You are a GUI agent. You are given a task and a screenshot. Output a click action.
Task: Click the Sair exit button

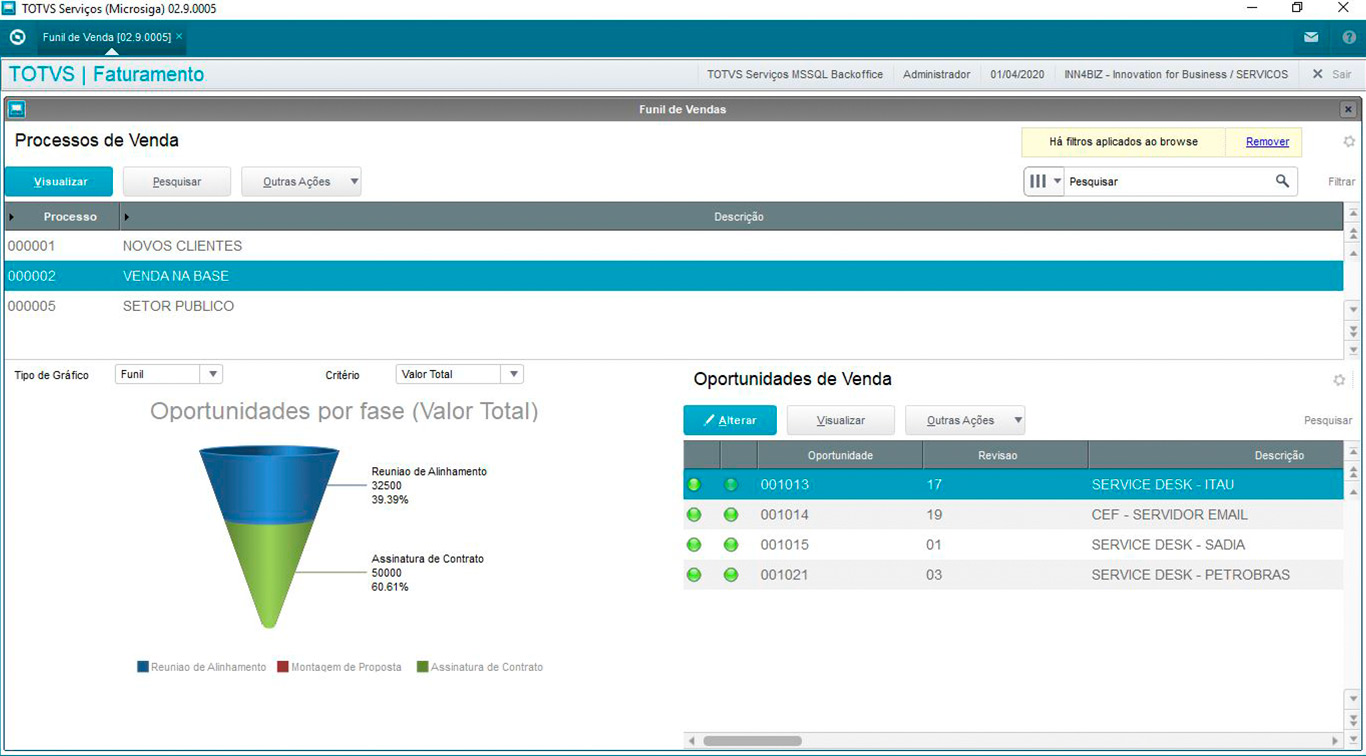[x=1332, y=74]
